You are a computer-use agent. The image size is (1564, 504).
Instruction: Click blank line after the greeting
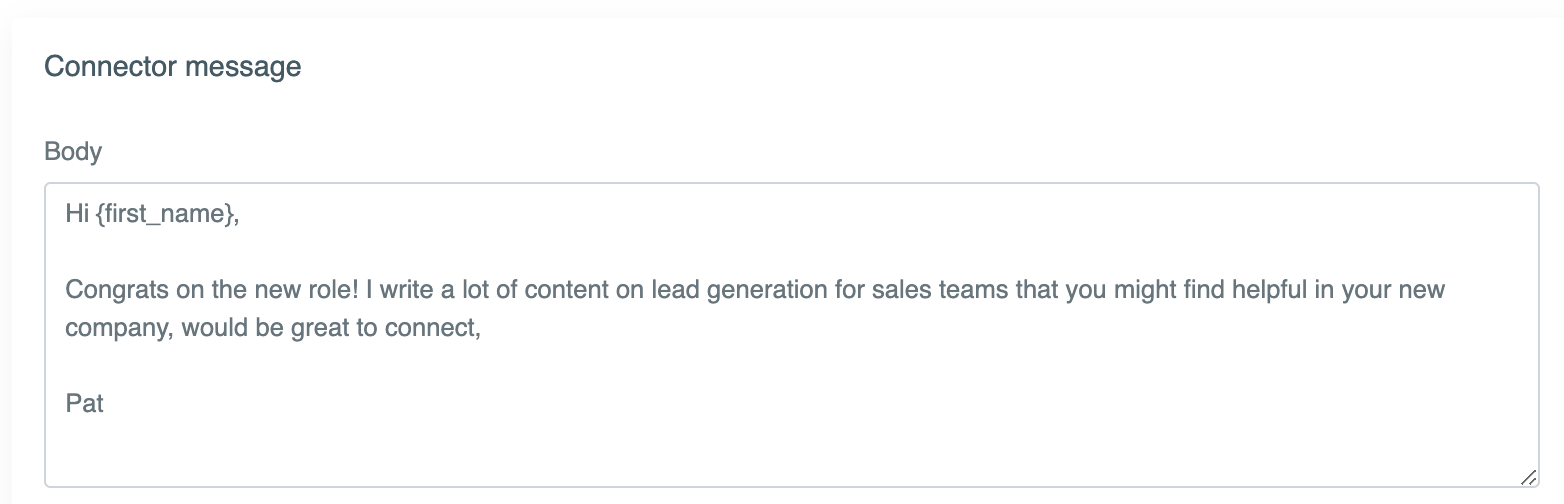click(791, 252)
